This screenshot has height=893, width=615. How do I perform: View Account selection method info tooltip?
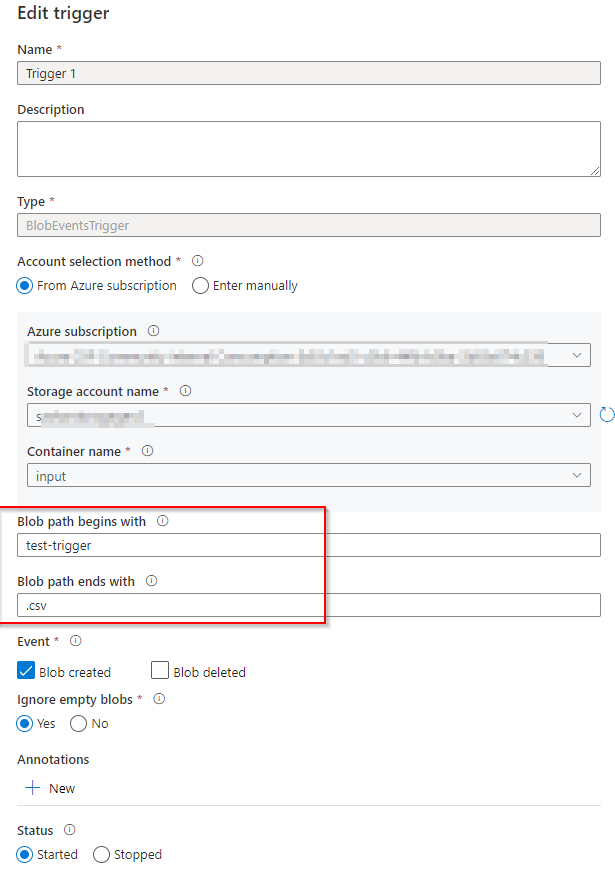[196, 260]
